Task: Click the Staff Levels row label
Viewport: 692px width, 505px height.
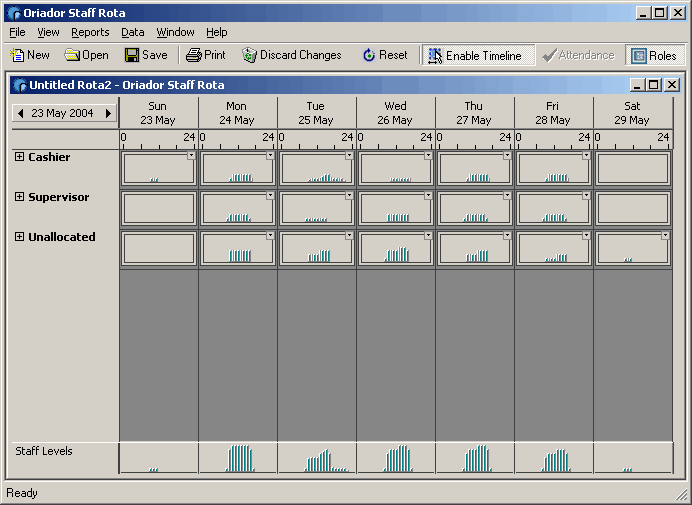Action: point(44,451)
